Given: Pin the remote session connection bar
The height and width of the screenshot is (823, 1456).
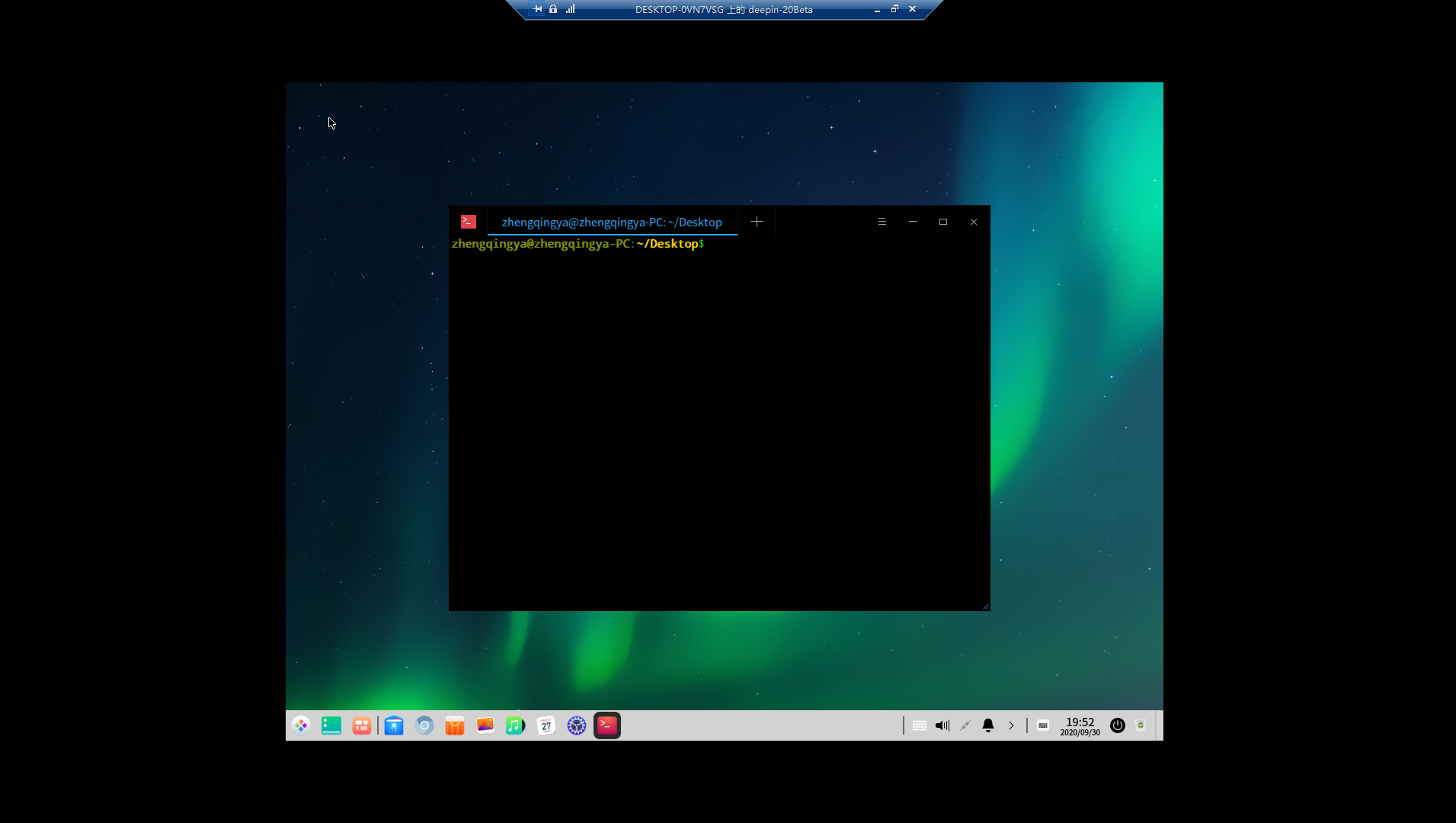Looking at the screenshot, I should 538,9.
